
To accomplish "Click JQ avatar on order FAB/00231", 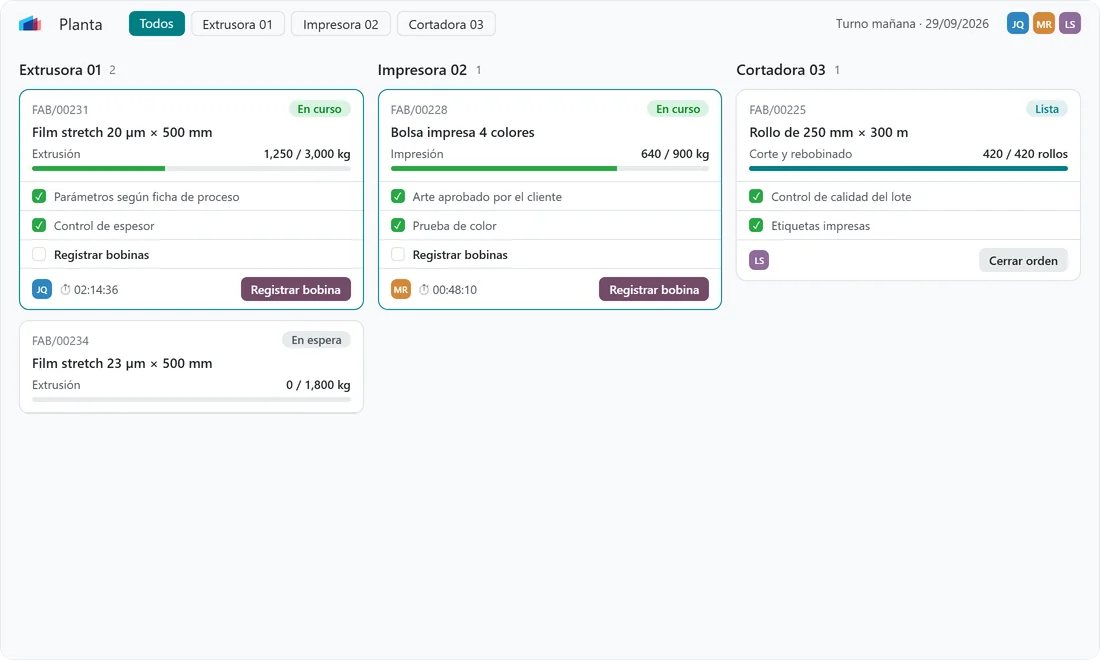I will (42, 289).
